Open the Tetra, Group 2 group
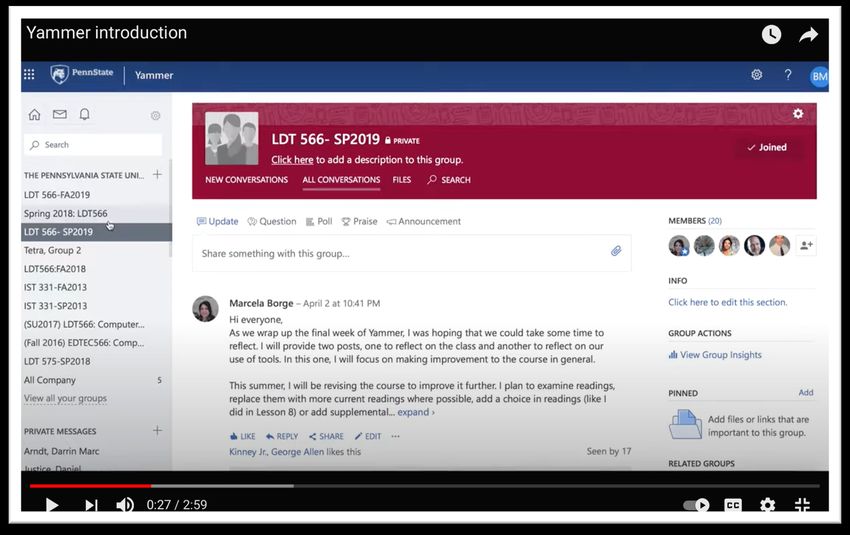The height and width of the screenshot is (535, 850). click(x=52, y=250)
